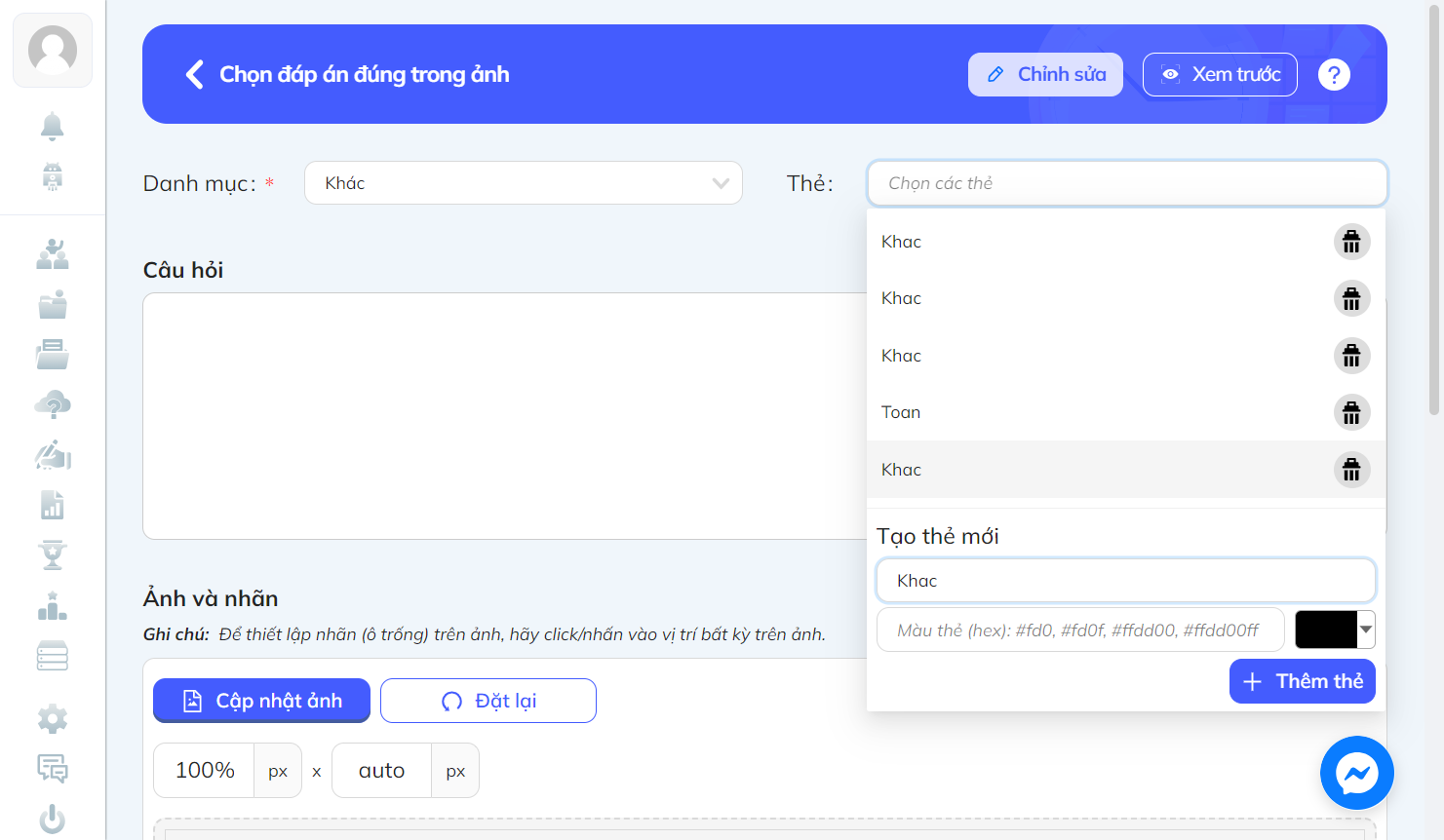Viewport: 1444px width, 840px height.
Task: Click the Chỉnh sửa button
Action: click(1045, 74)
